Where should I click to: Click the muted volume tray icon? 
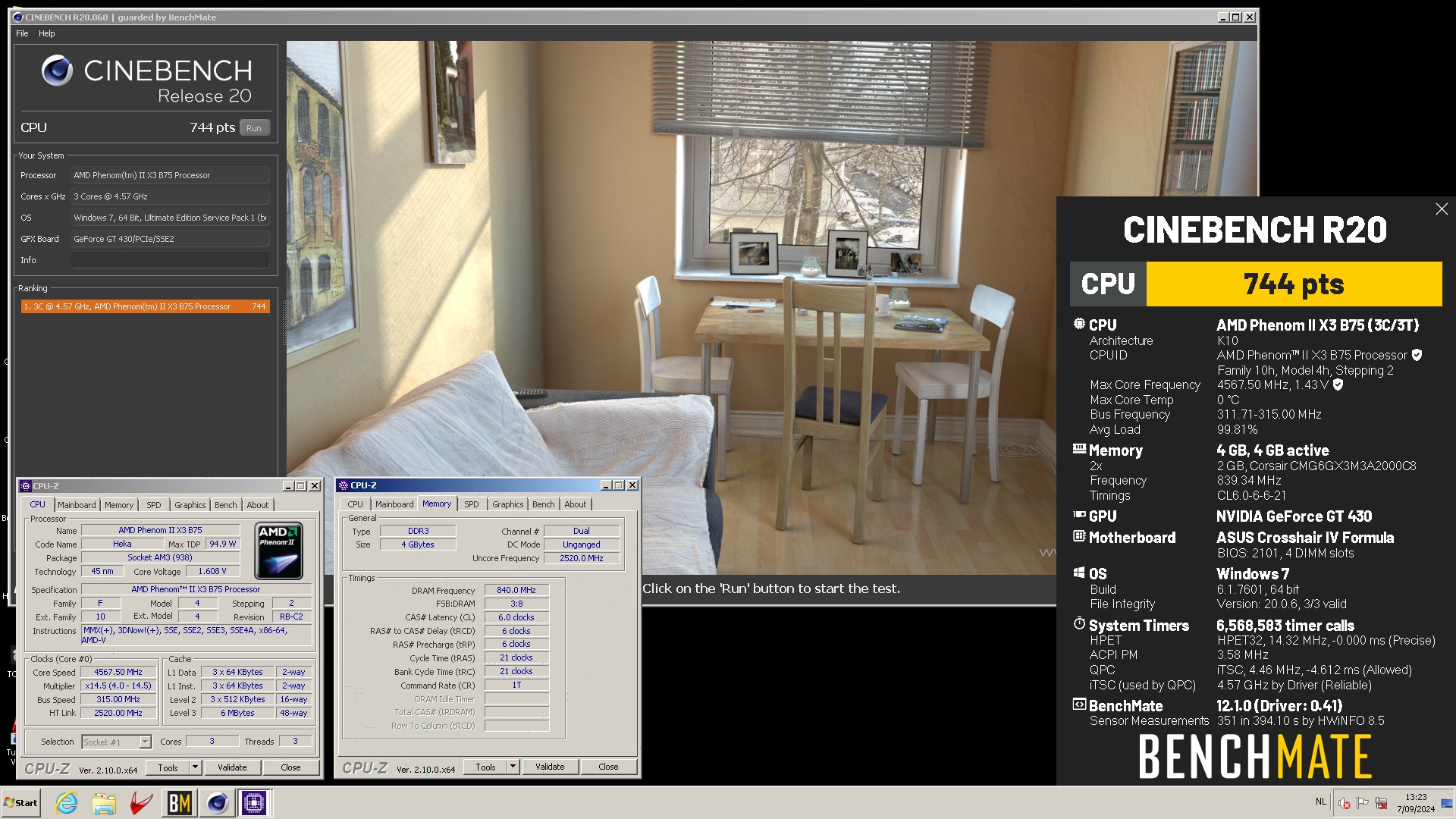pyautogui.click(x=1345, y=803)
